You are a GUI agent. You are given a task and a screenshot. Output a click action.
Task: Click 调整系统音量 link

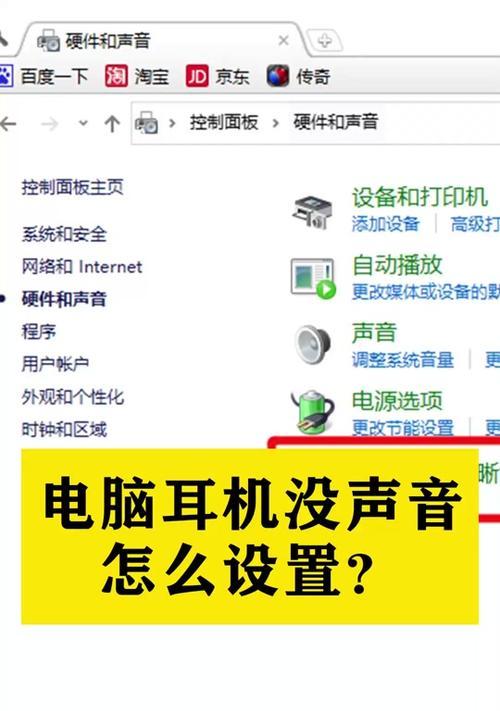coord(403,360)
